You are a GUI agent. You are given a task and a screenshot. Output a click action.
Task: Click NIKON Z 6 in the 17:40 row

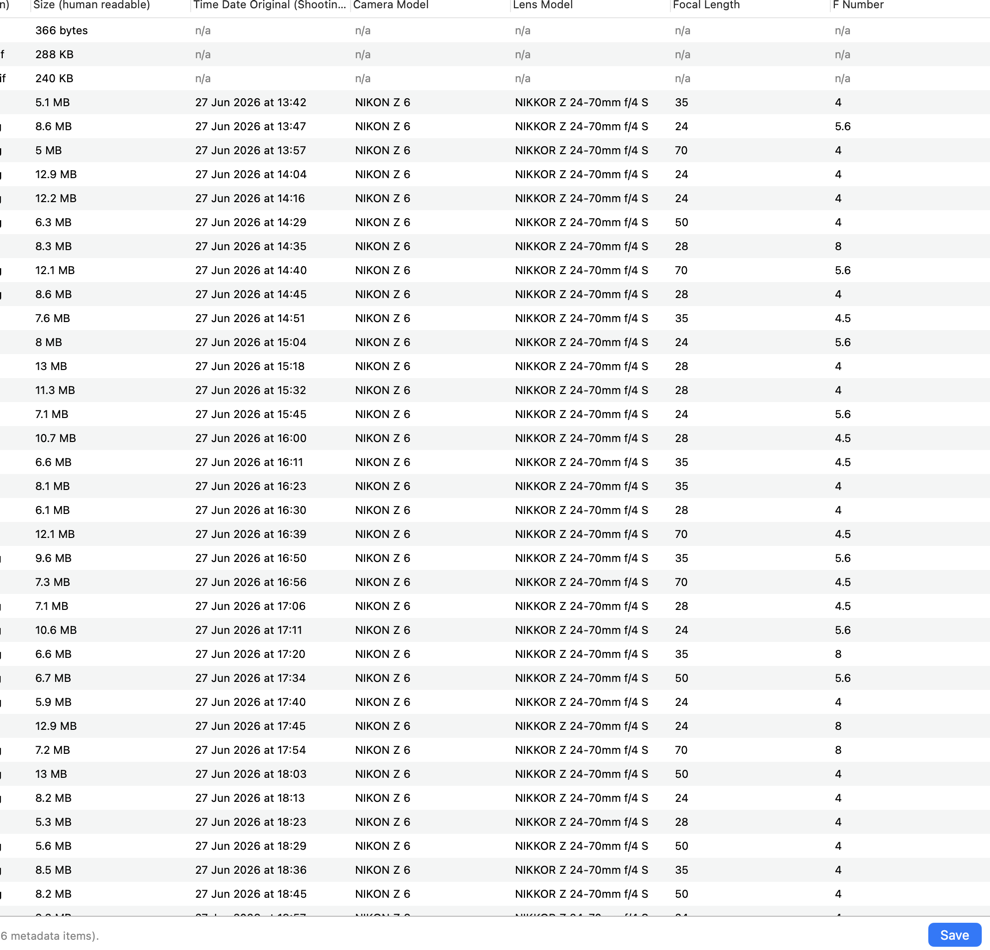coord(383,702)
